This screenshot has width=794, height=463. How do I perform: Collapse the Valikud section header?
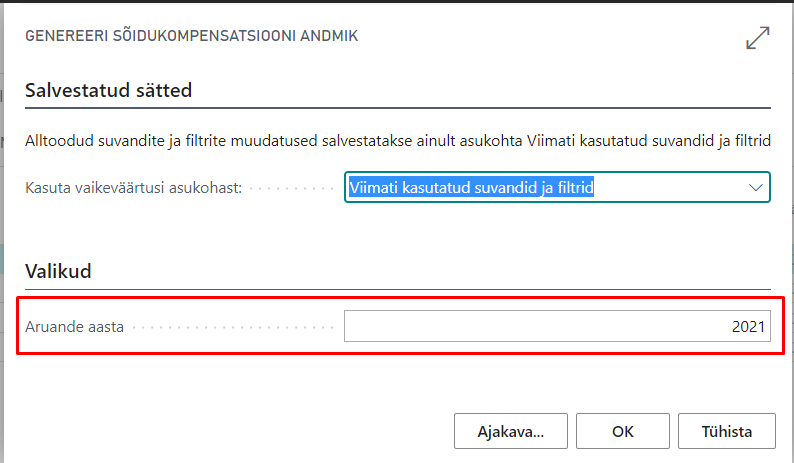point(62,271)
